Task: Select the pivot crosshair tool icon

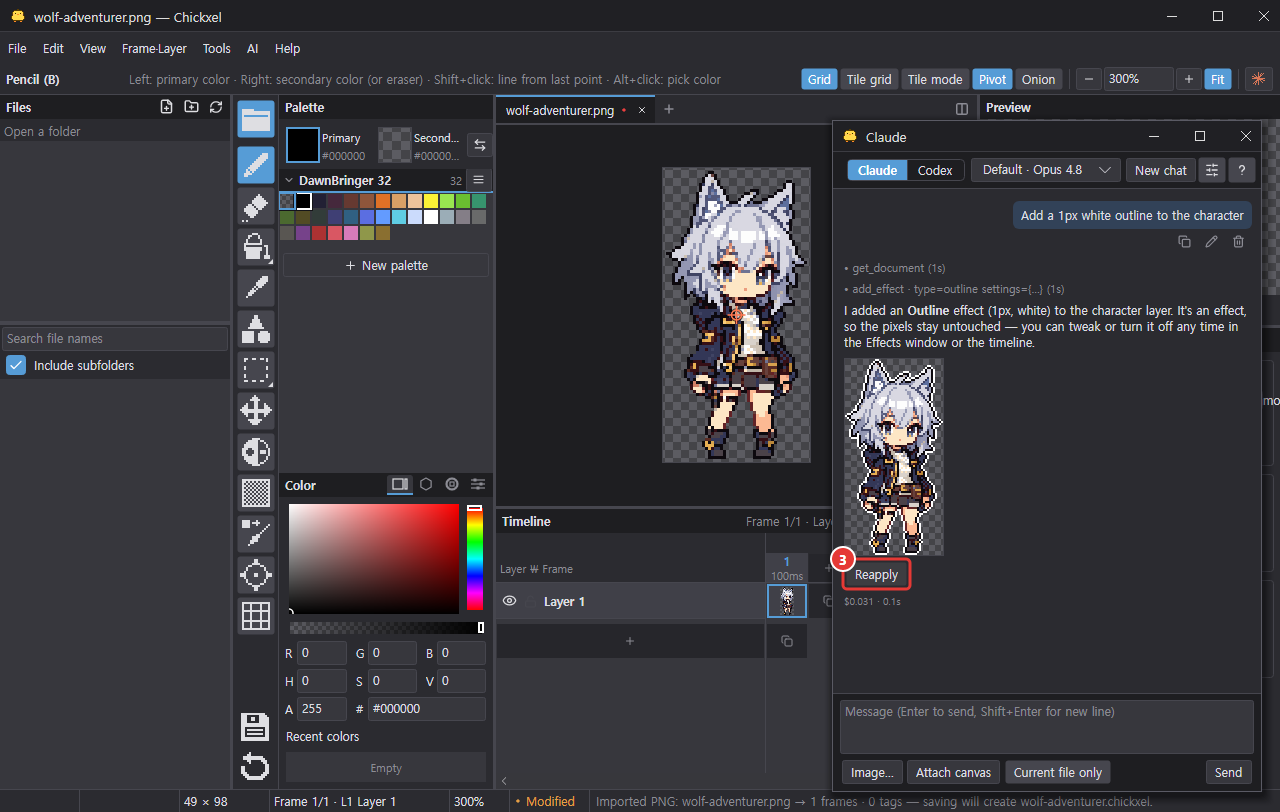Action: pyautogui.click(x=256, y=575)
